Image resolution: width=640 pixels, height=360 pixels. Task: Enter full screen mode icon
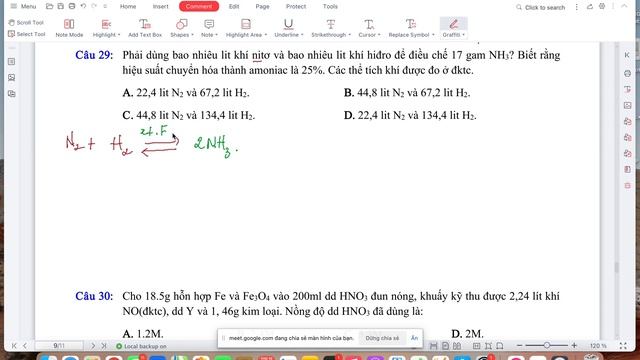click(623, 346)
